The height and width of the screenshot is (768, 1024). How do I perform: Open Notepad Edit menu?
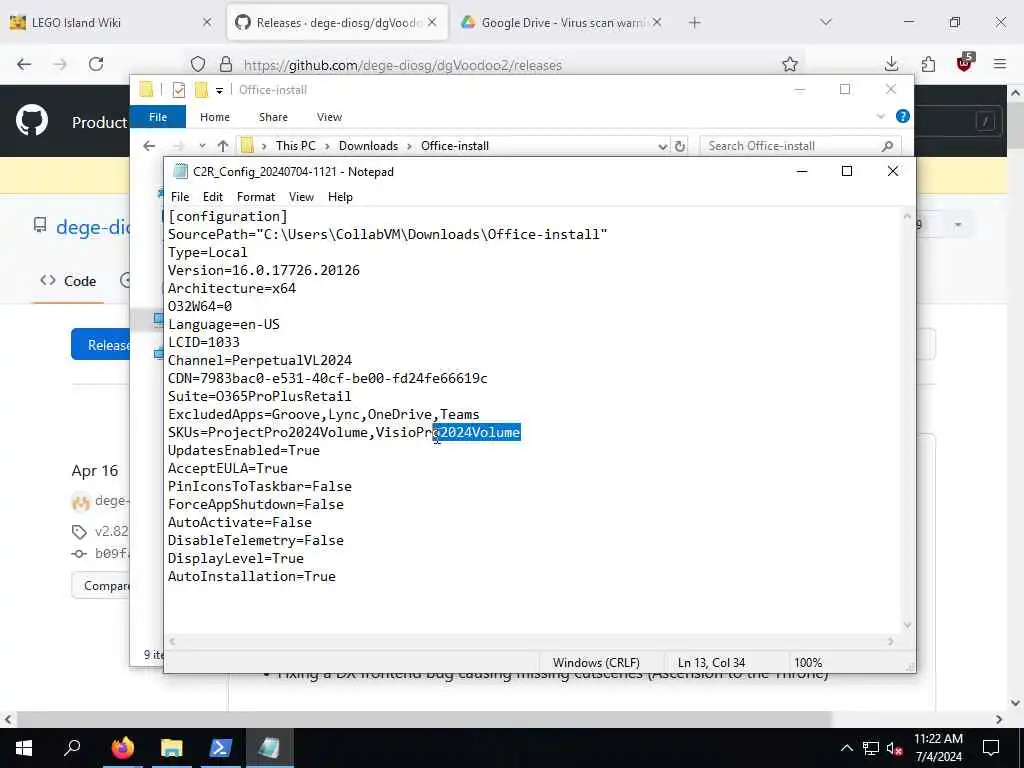point(212,197)
